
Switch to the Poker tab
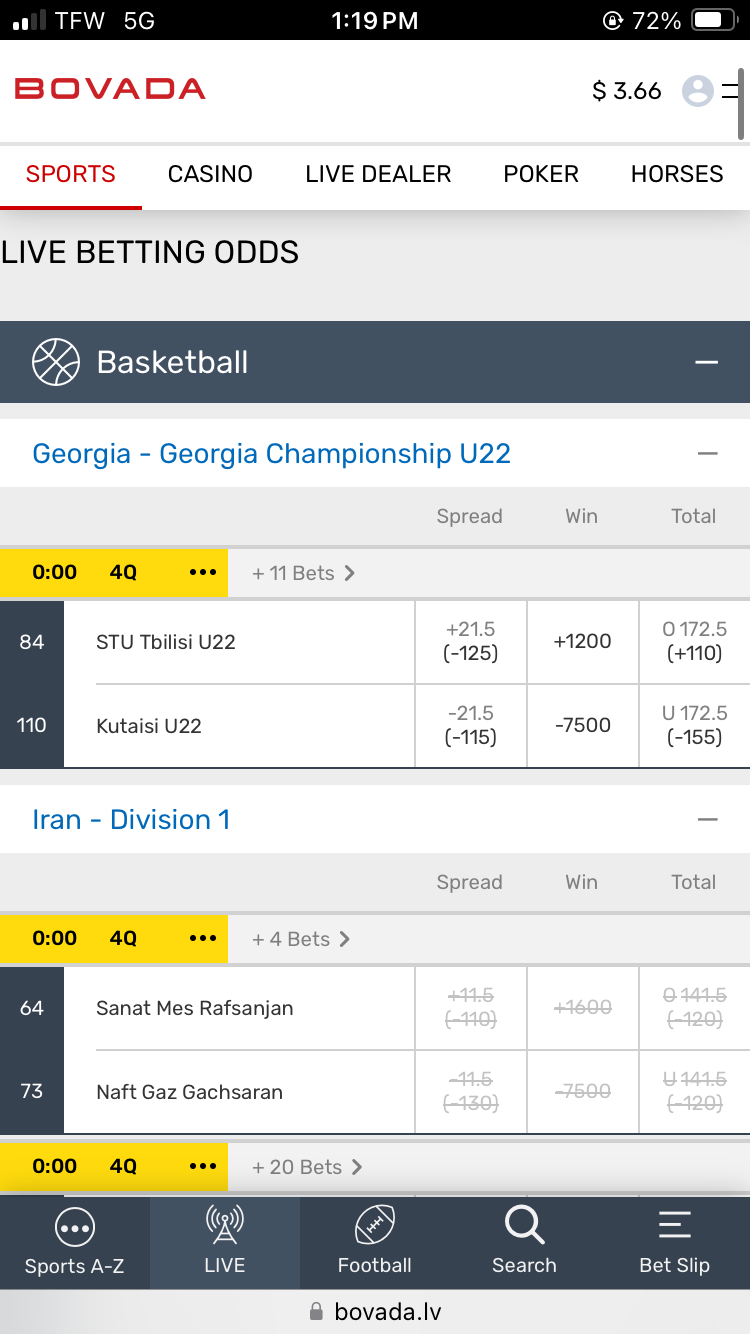[x=541, y=174]
